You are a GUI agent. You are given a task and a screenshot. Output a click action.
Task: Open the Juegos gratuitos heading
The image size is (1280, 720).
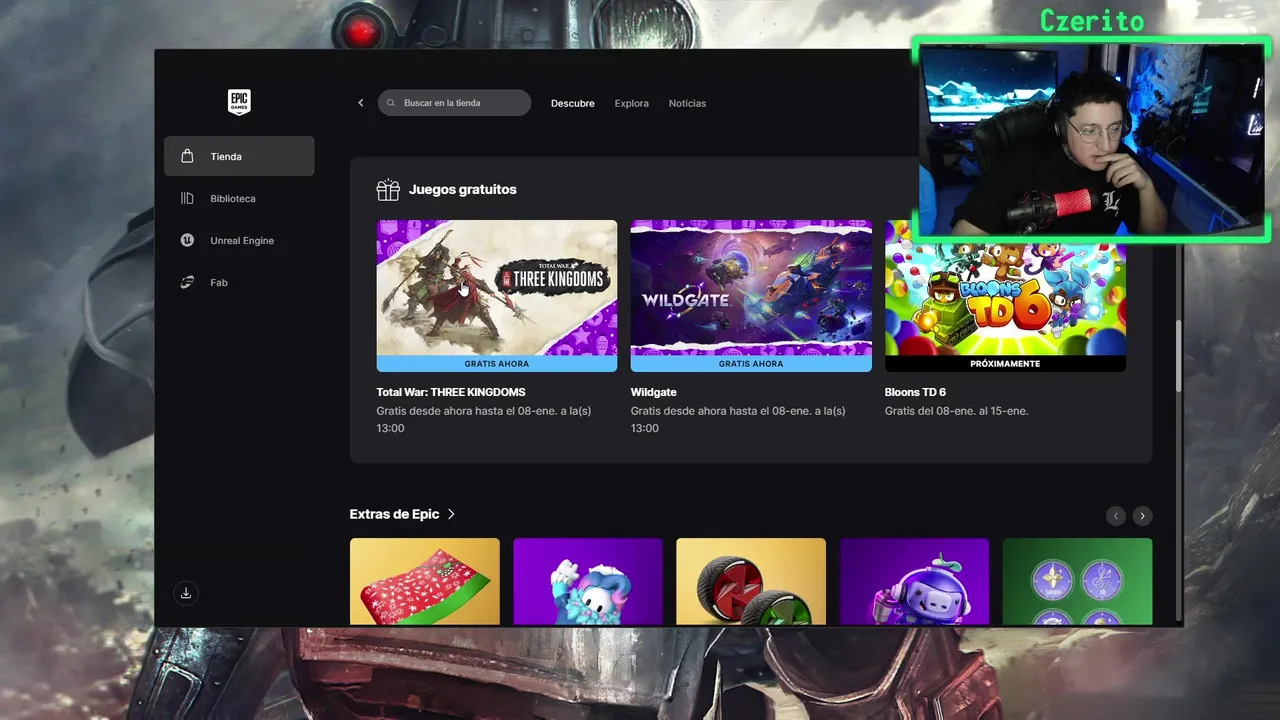[x=463, y=189]
